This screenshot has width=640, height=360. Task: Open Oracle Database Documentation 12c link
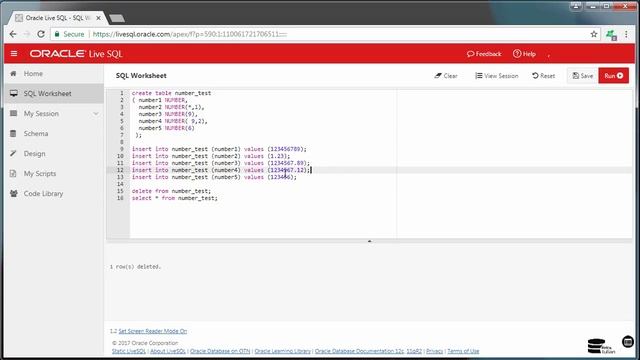[x=359, y=351]
